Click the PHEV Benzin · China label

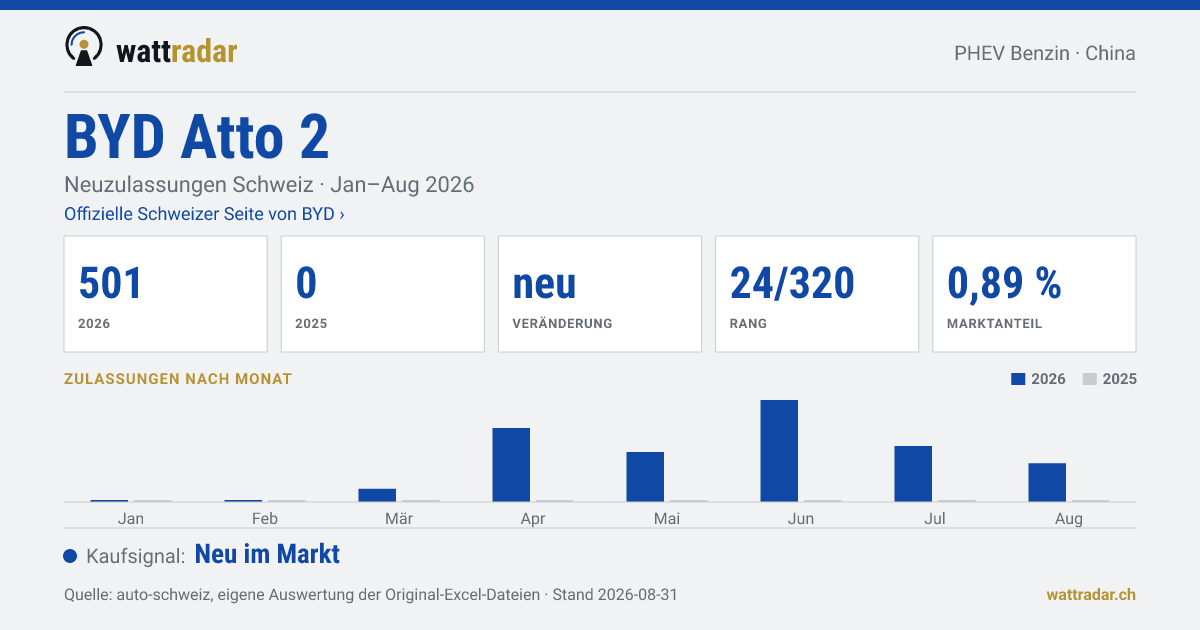click(x=1045, y=53)
